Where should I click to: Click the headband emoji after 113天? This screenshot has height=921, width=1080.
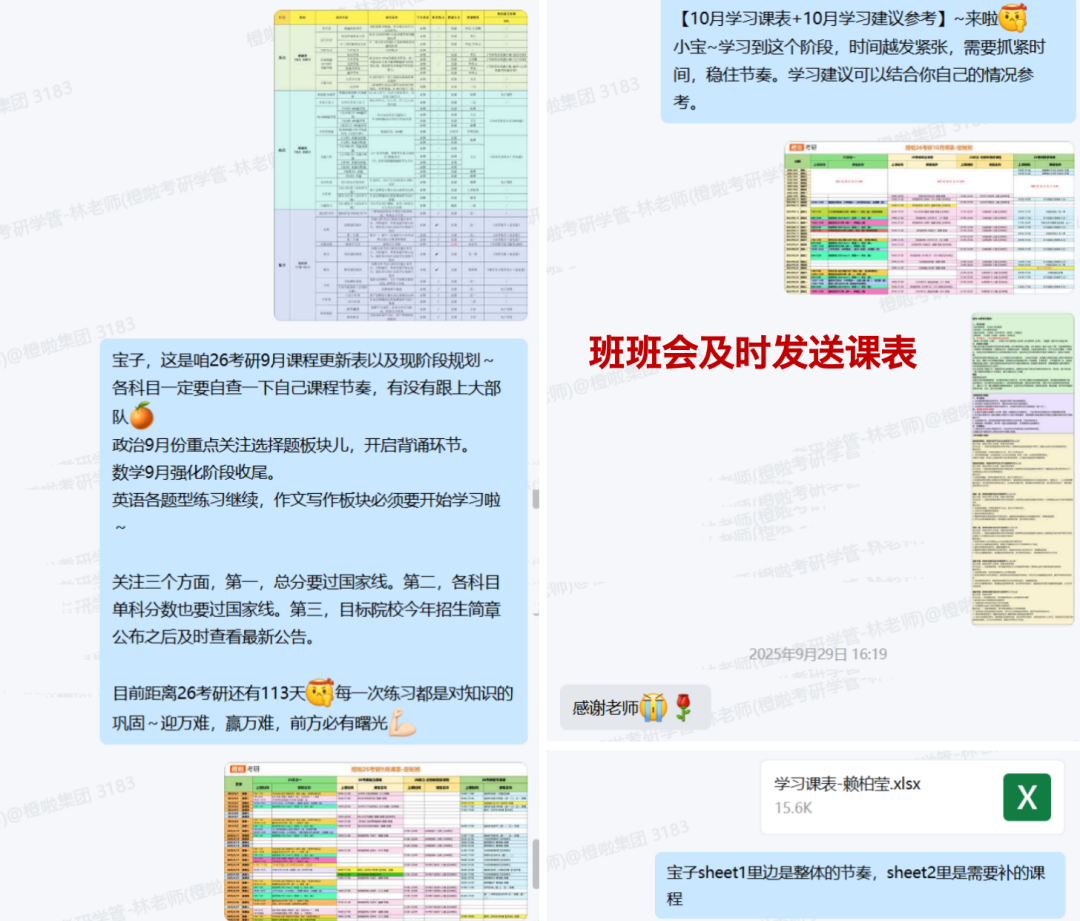[x=320, y=693]
